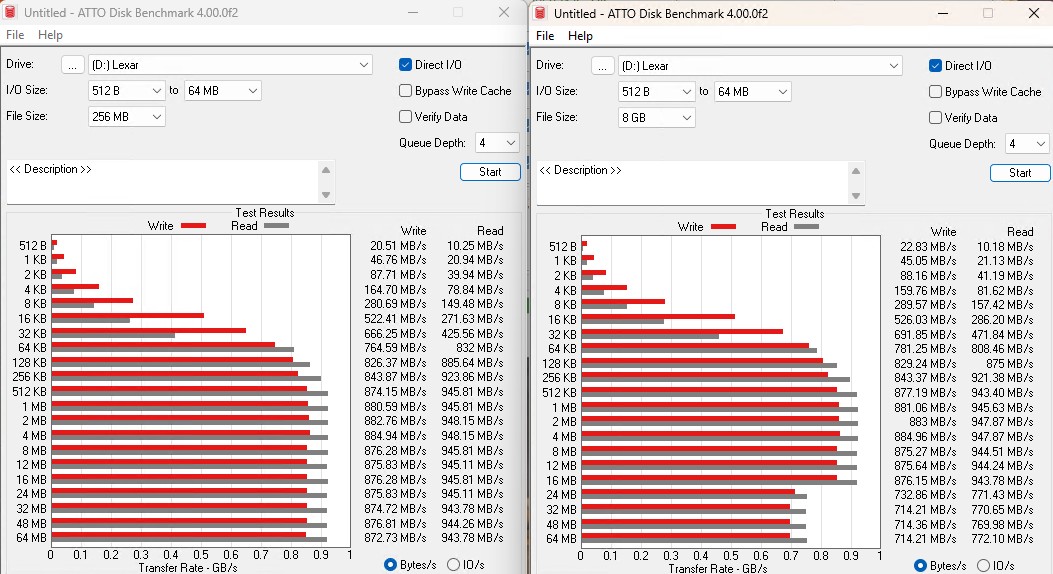Click write value 666.25 MB/s in left window
The image size is (1053, 574).
point(396,334)
